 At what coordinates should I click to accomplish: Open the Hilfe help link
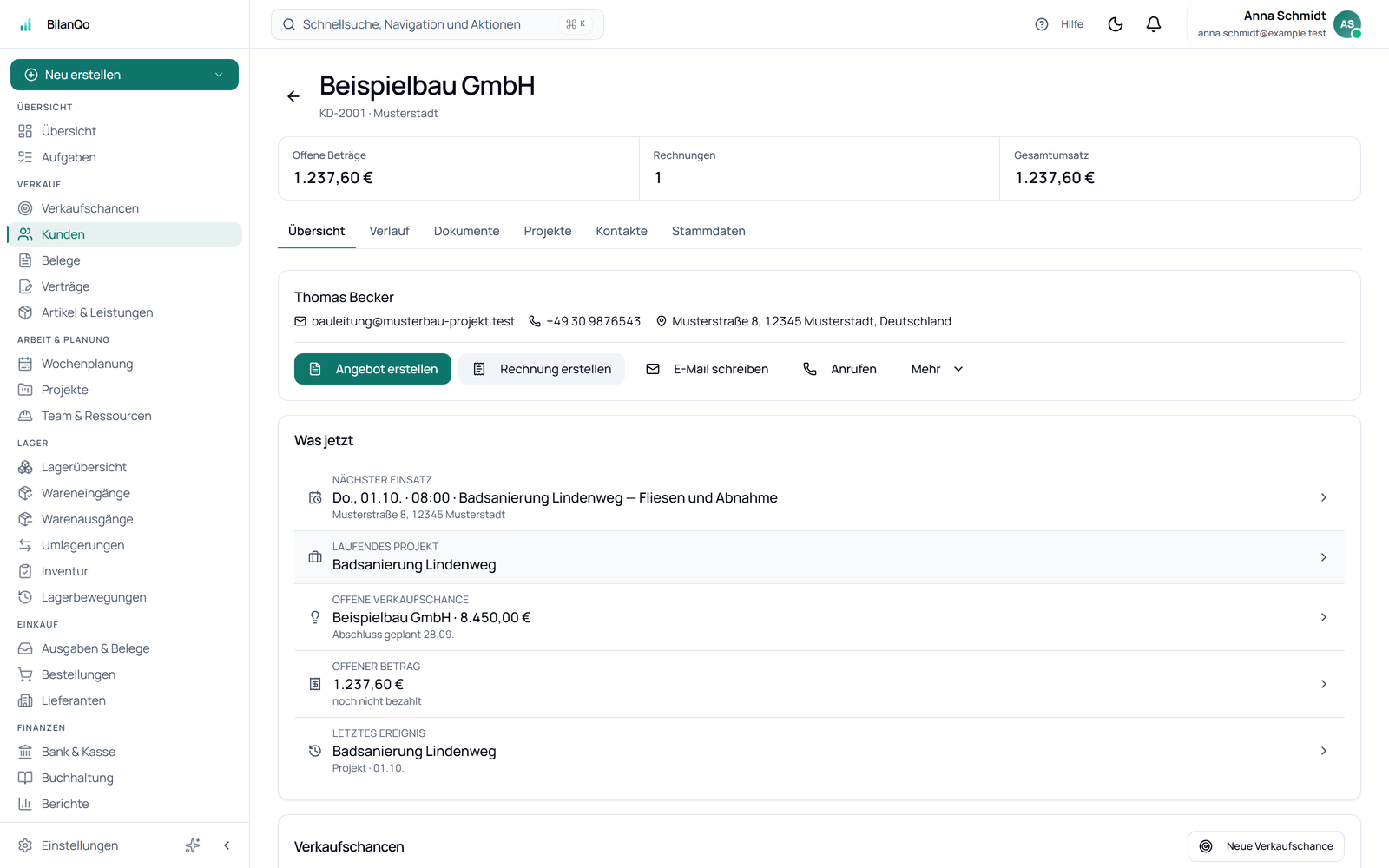coord(1060,24)
